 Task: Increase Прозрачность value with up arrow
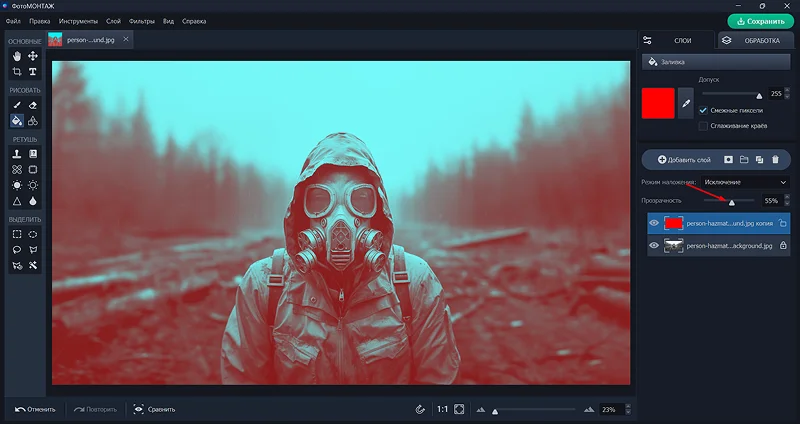[x=787, y=197]
